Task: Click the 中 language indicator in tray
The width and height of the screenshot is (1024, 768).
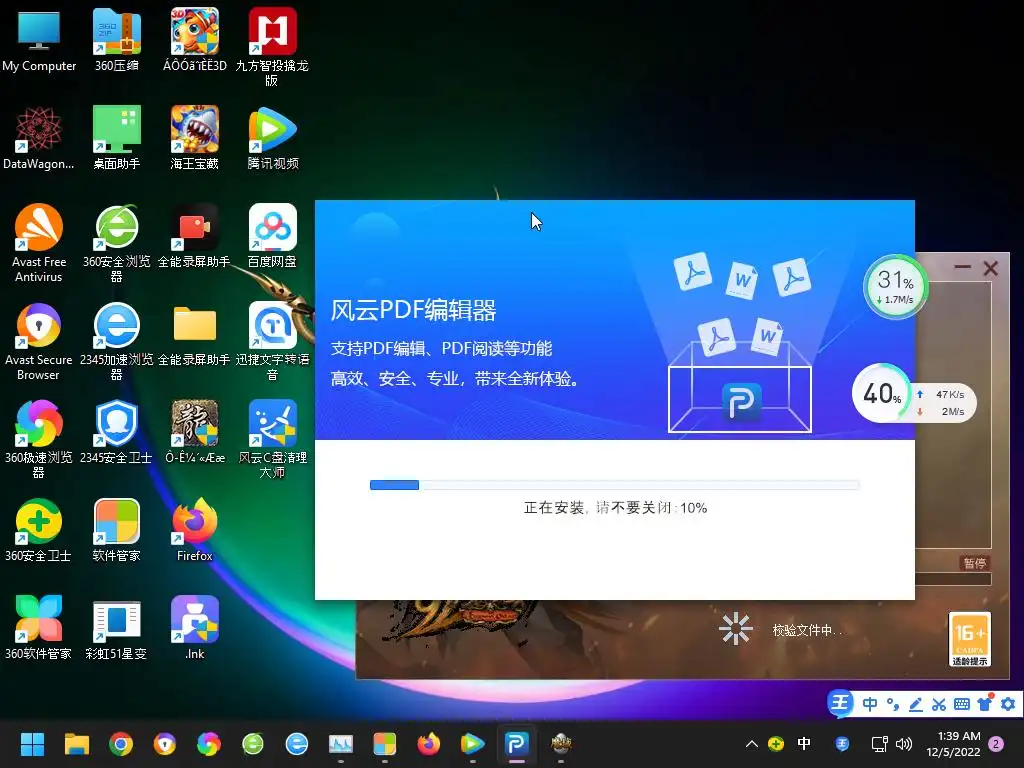Action: 804,744
